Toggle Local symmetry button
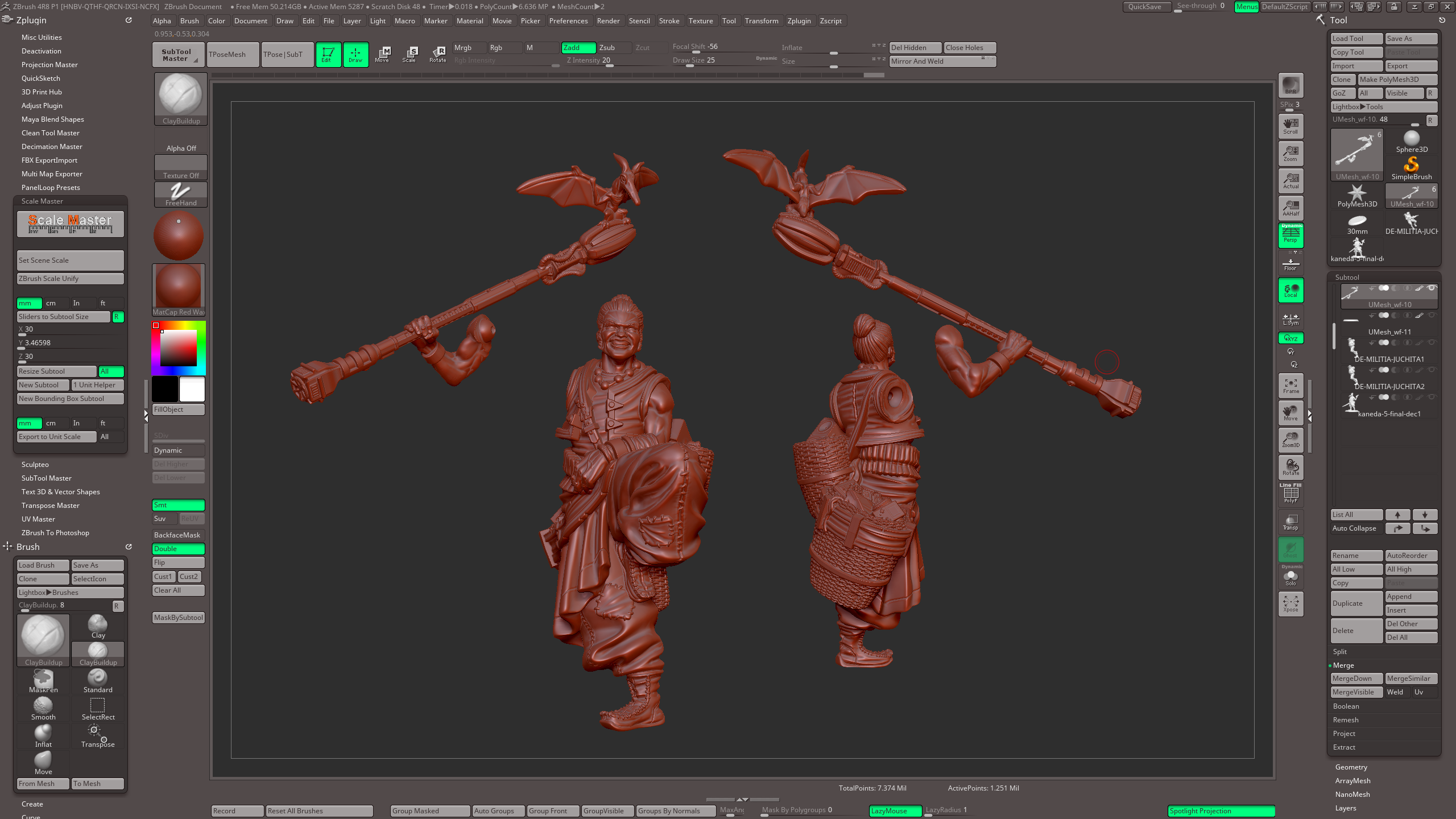Screen dimensions: 1456x819 (x=1290, y=290)
